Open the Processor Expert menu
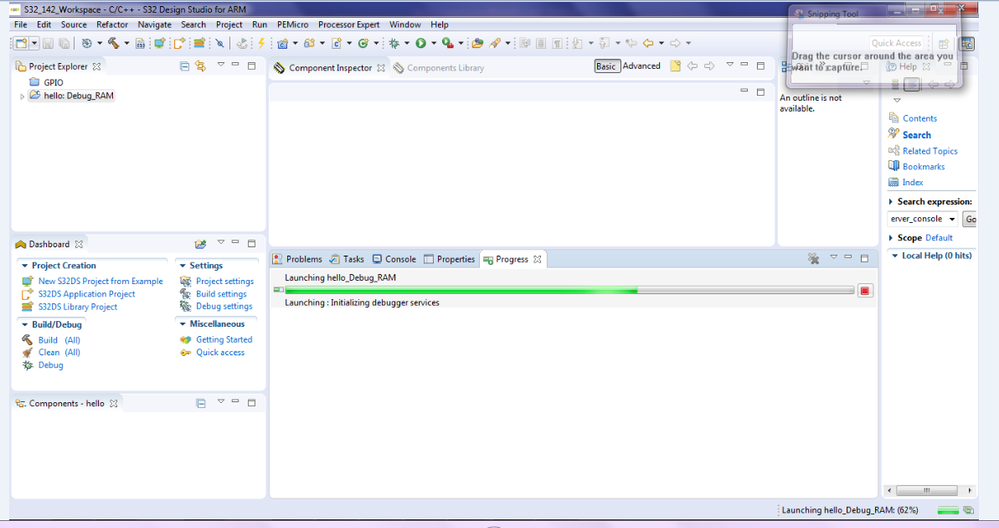 [349, 25]
